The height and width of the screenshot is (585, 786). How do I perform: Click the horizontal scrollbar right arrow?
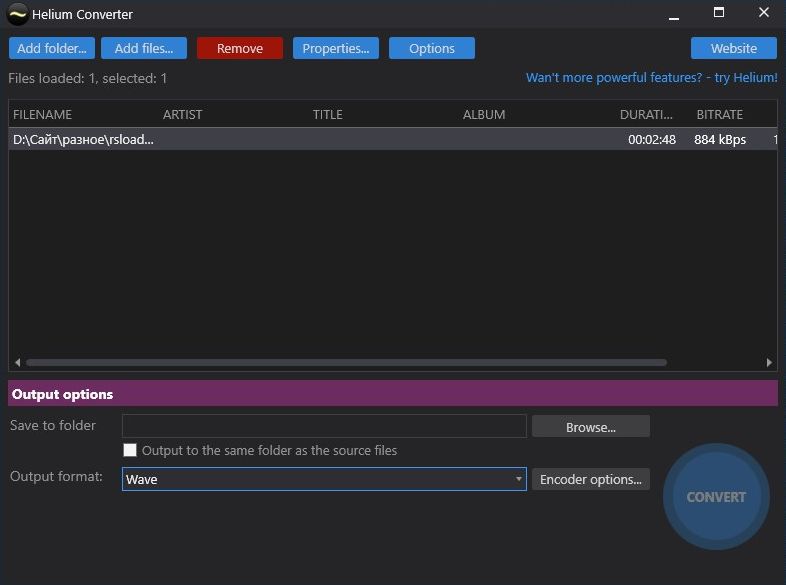click(x=769, y=362)
